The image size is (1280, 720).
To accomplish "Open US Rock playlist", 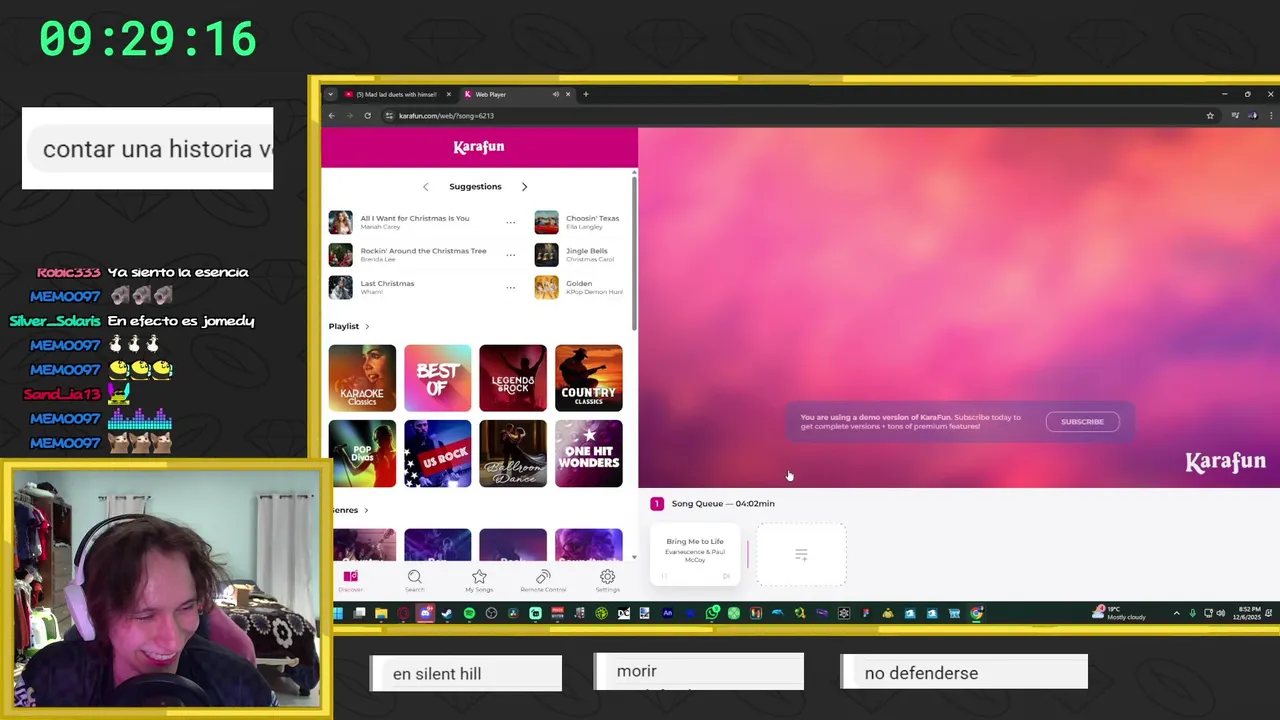I will click(437, 453).
